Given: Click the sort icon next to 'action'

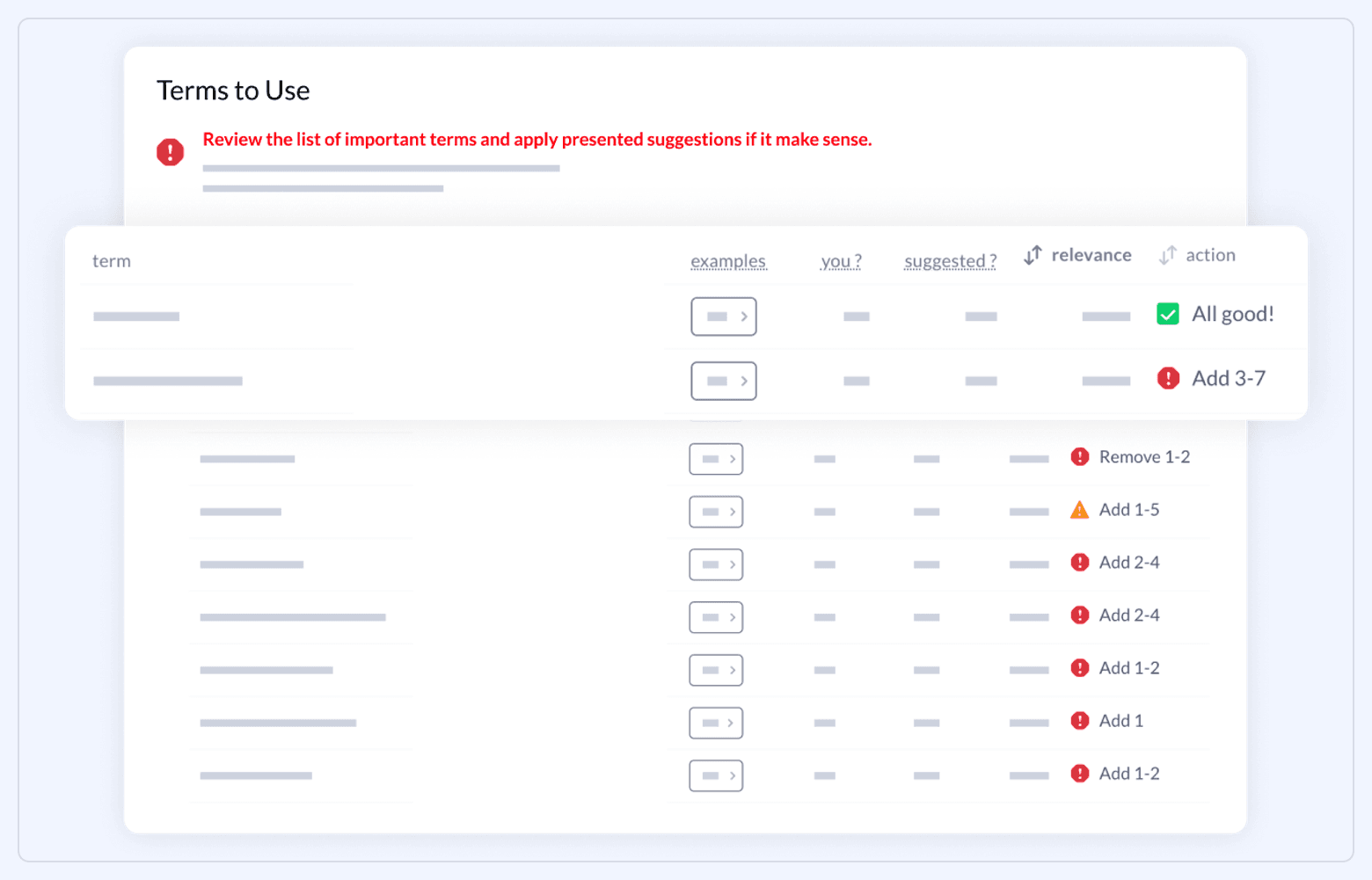Looking at the screenshot, I should [x=1168, y=255].
